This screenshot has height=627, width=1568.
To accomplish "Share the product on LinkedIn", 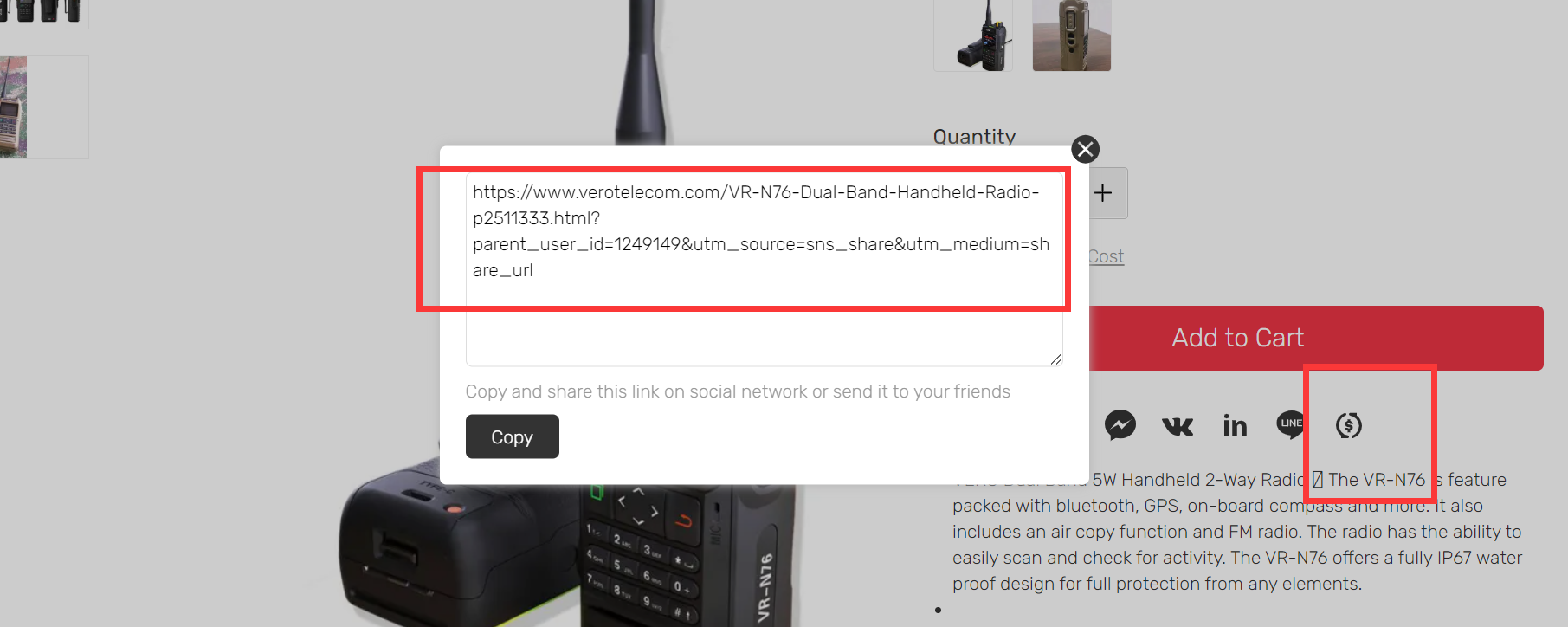I will coord(1235,425).
